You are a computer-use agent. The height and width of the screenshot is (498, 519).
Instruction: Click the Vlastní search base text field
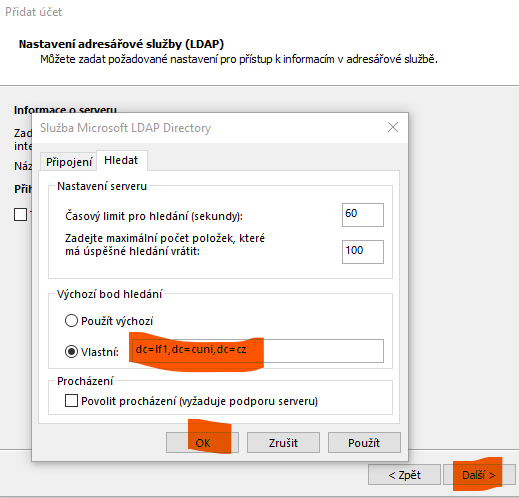point(258,351)
